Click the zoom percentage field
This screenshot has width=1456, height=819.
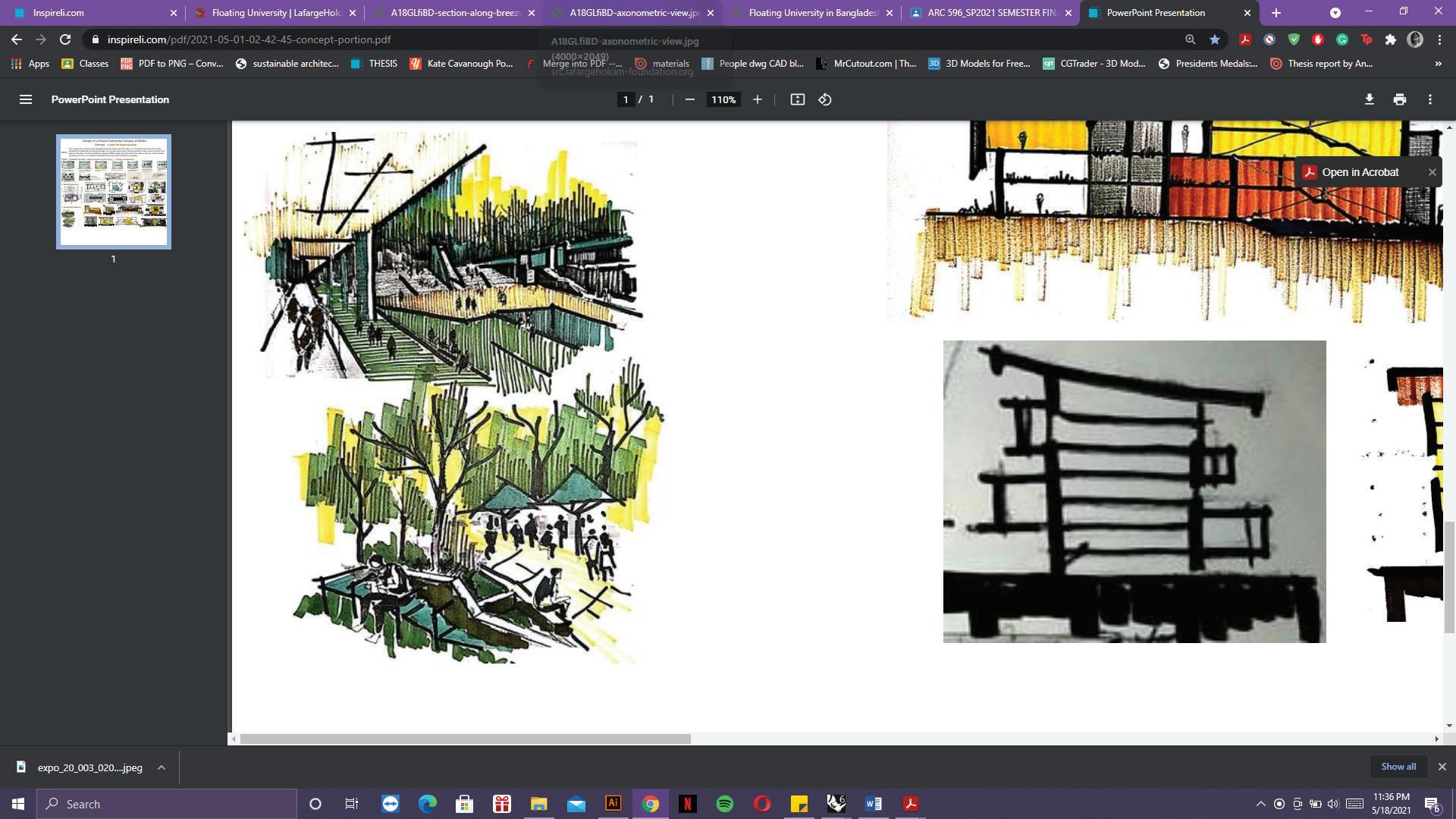pos(723,99)
